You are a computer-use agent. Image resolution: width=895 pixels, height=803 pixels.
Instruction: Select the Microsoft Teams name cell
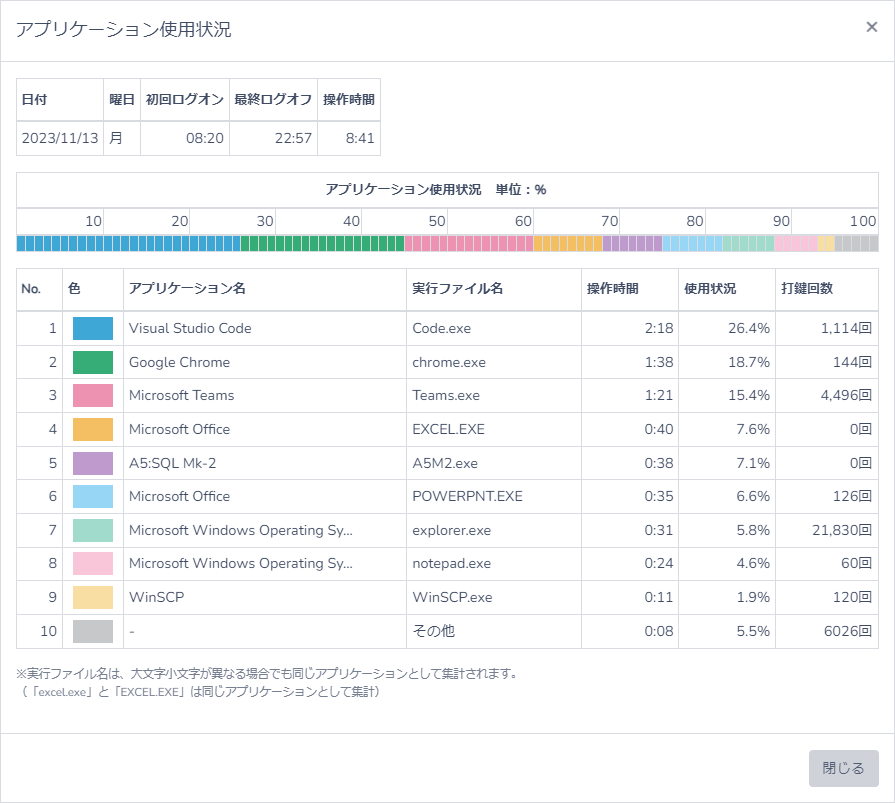(265, 396)
